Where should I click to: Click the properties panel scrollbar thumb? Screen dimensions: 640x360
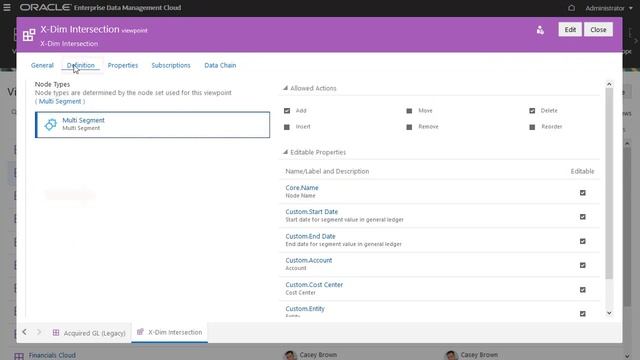[609, 184]
